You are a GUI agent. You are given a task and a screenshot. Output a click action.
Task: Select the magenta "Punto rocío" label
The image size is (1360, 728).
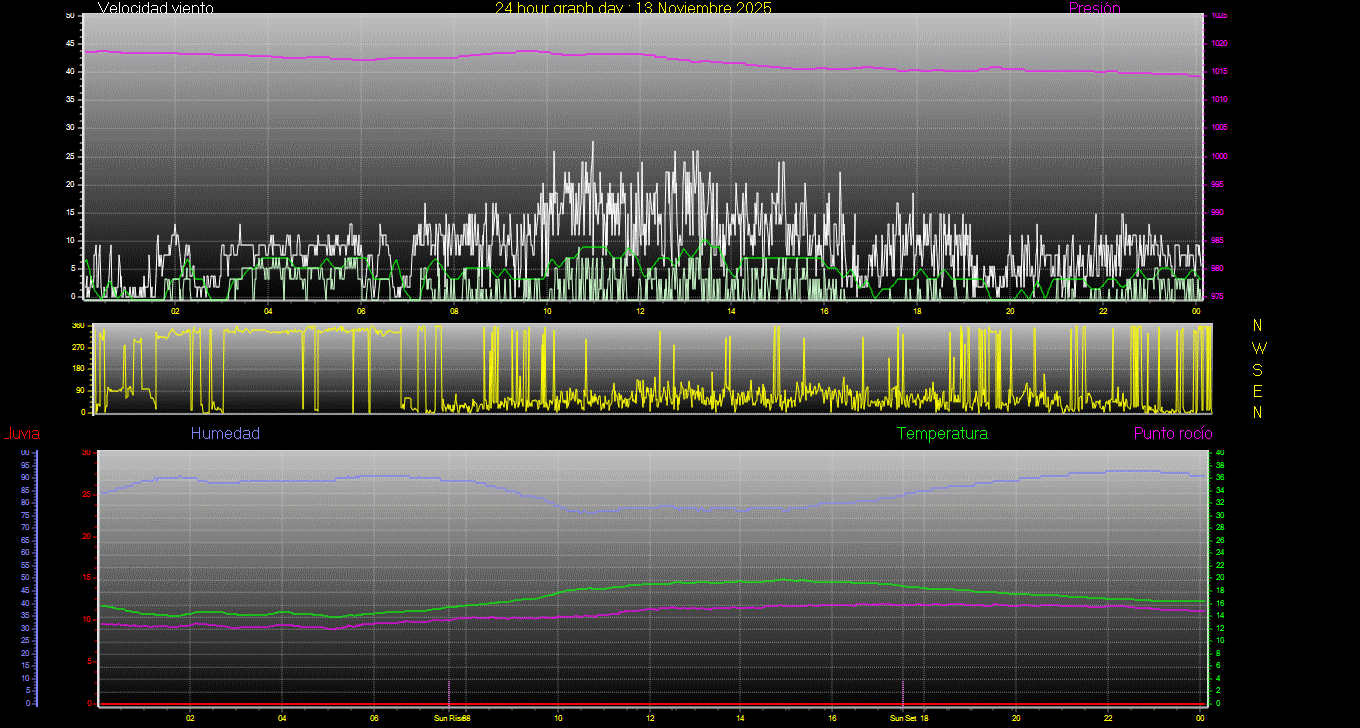(x=1173, y=434)
